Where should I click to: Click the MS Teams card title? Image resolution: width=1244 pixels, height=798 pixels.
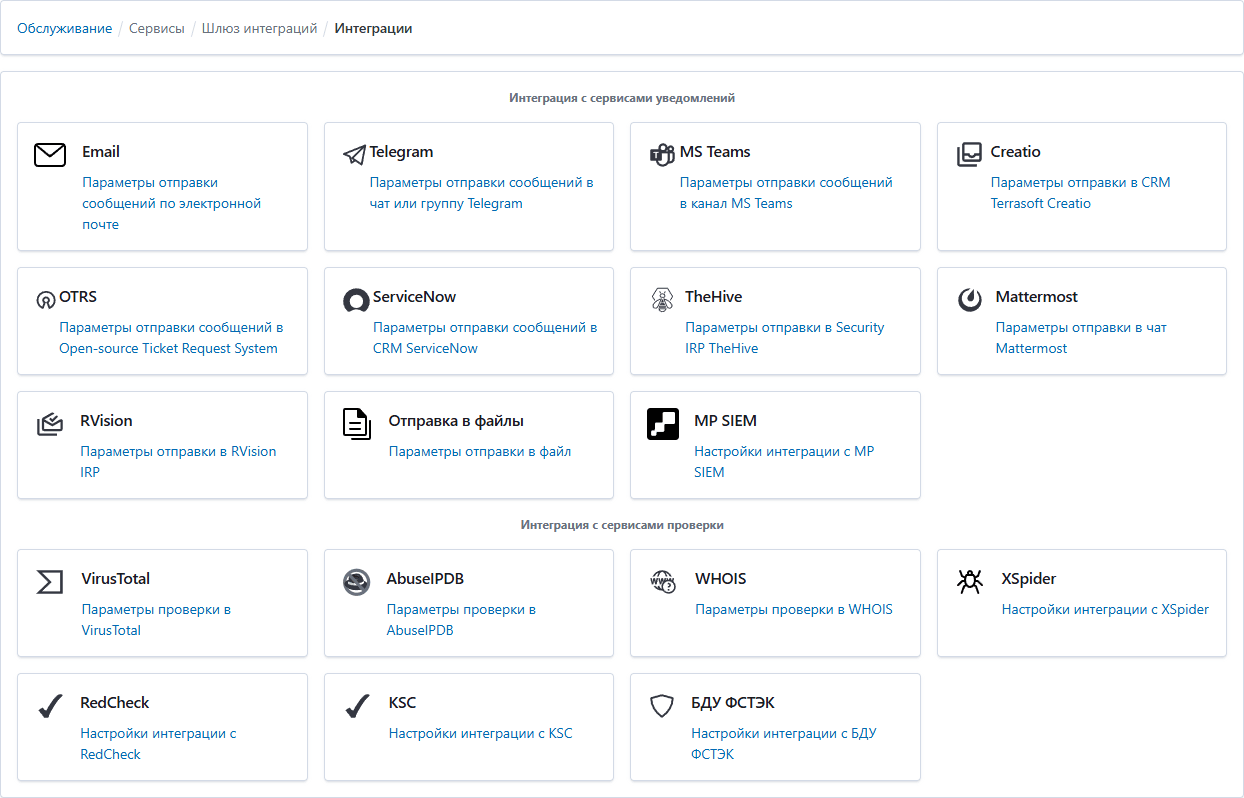click(x=715, y=152)
